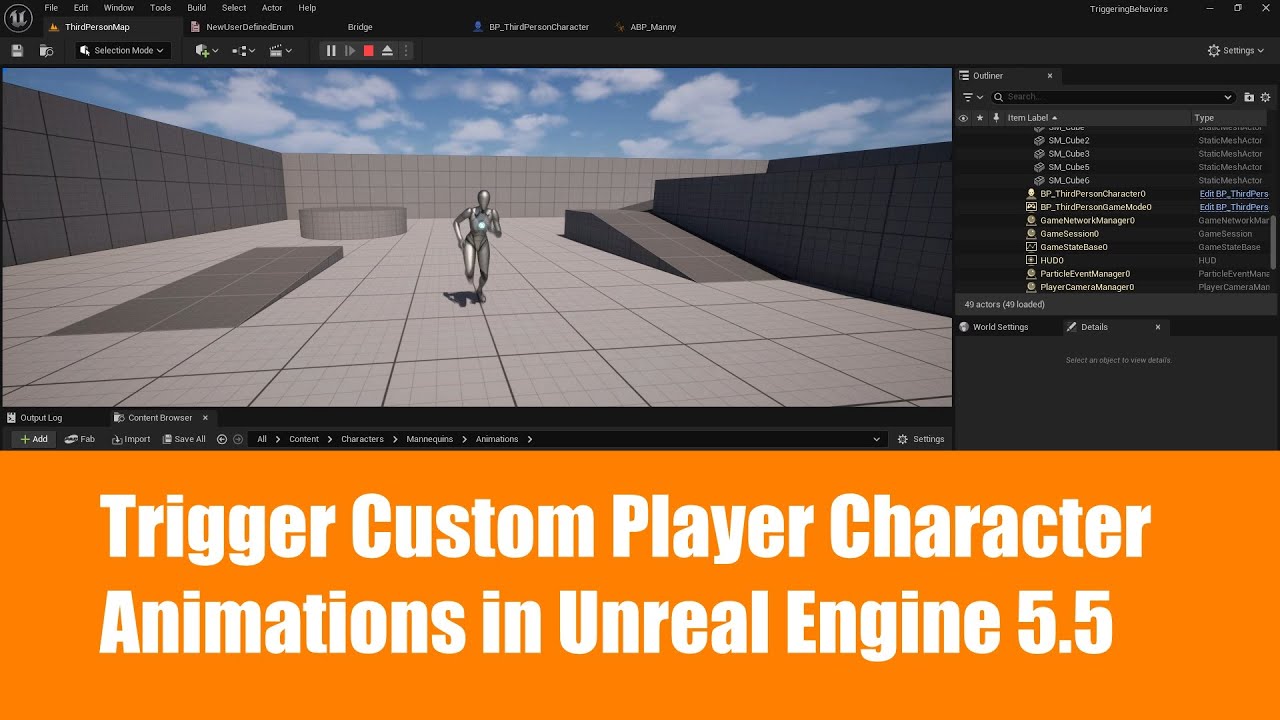Close the Outliner tab
The image size is (1280, 720).
1050,76
